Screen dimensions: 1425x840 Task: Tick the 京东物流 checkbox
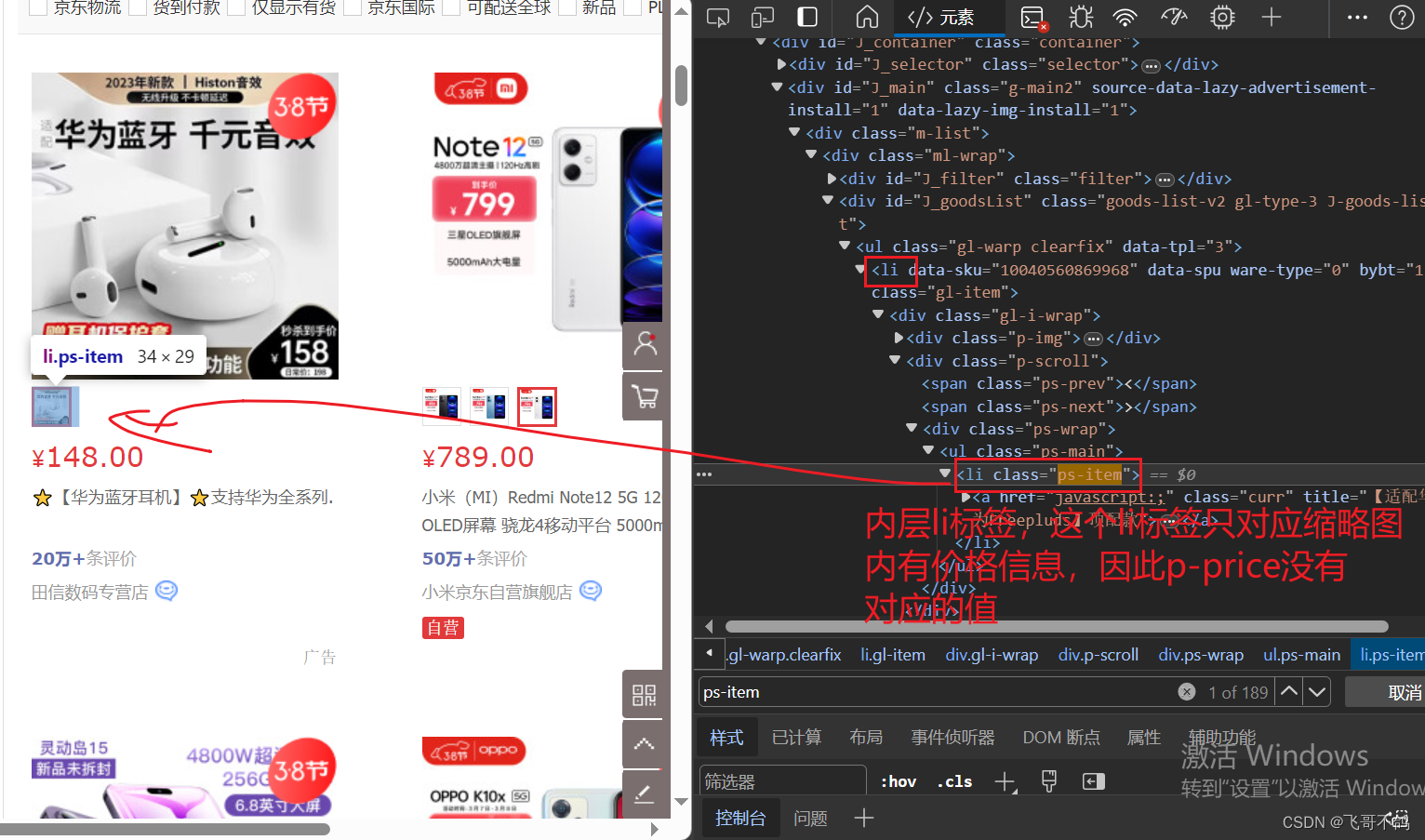[39, 7]
